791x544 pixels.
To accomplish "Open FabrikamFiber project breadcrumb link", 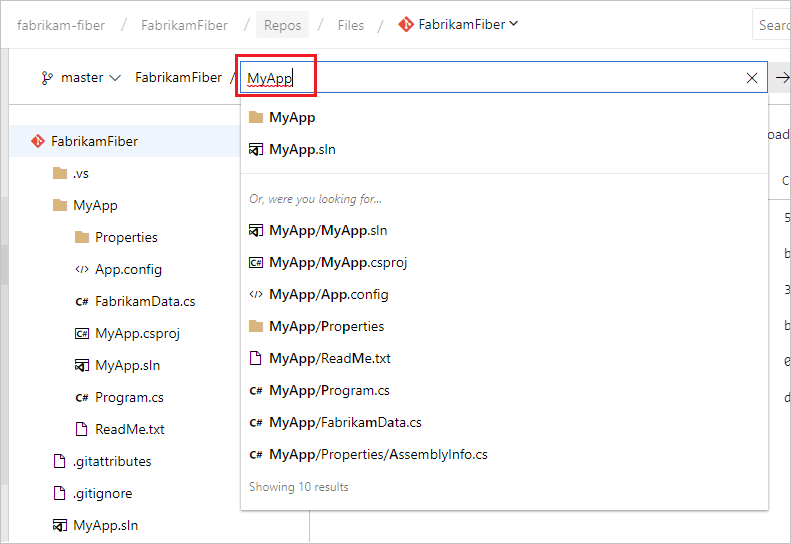I will [x=184, y=25].
